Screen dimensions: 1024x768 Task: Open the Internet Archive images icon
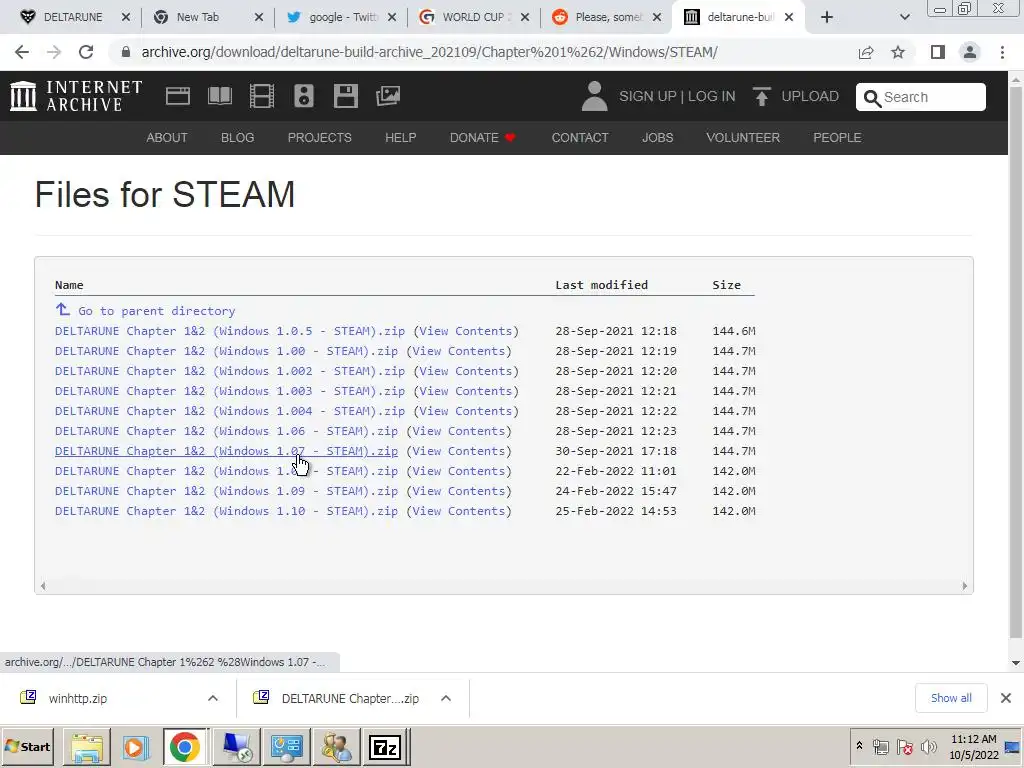click(388, 96)
